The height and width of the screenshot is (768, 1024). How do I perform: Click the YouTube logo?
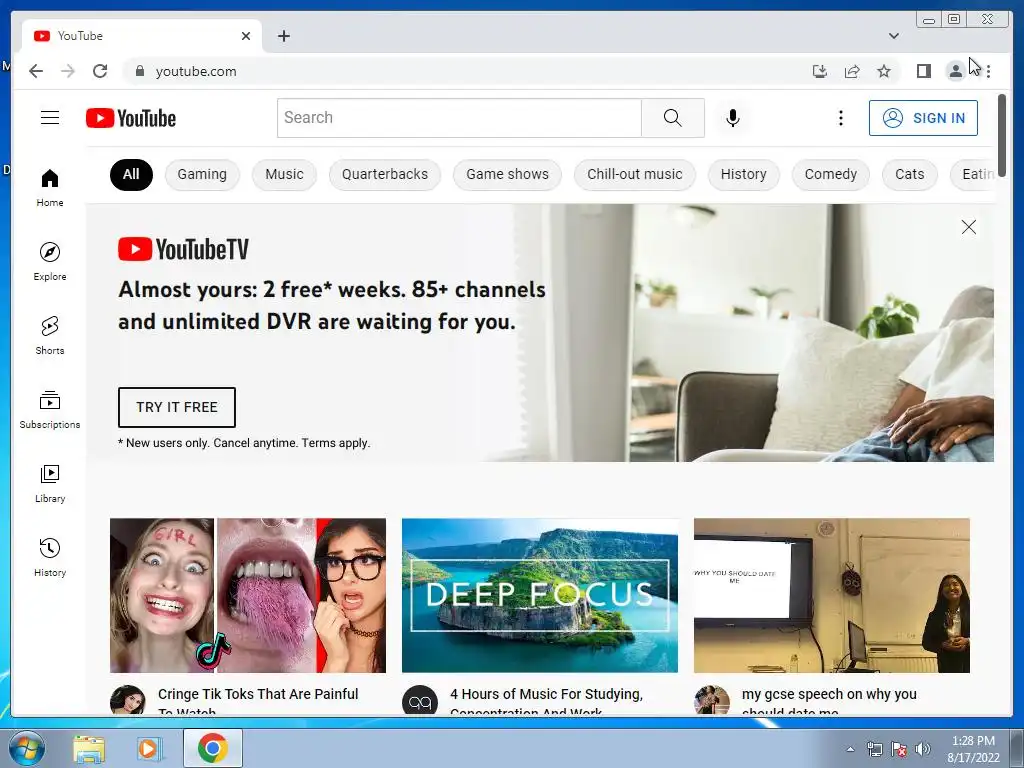pyautogui.click(x=131, y=118)
